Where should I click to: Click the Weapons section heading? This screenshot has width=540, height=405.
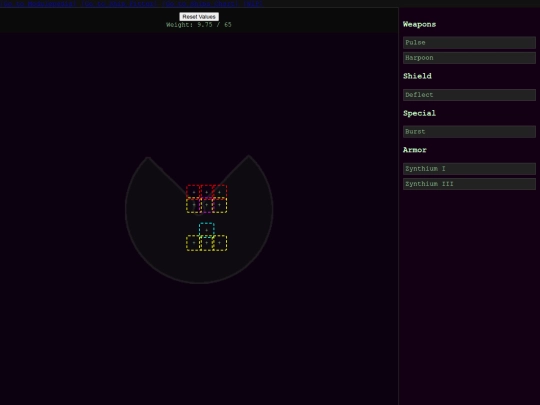[419, 24]
